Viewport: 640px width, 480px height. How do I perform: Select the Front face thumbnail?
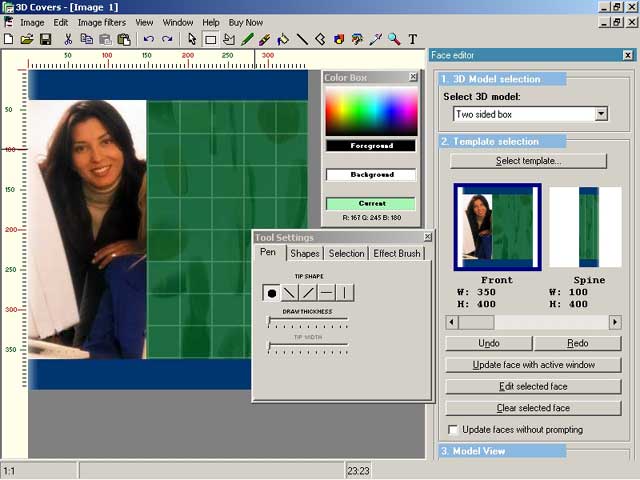point(497,227)
